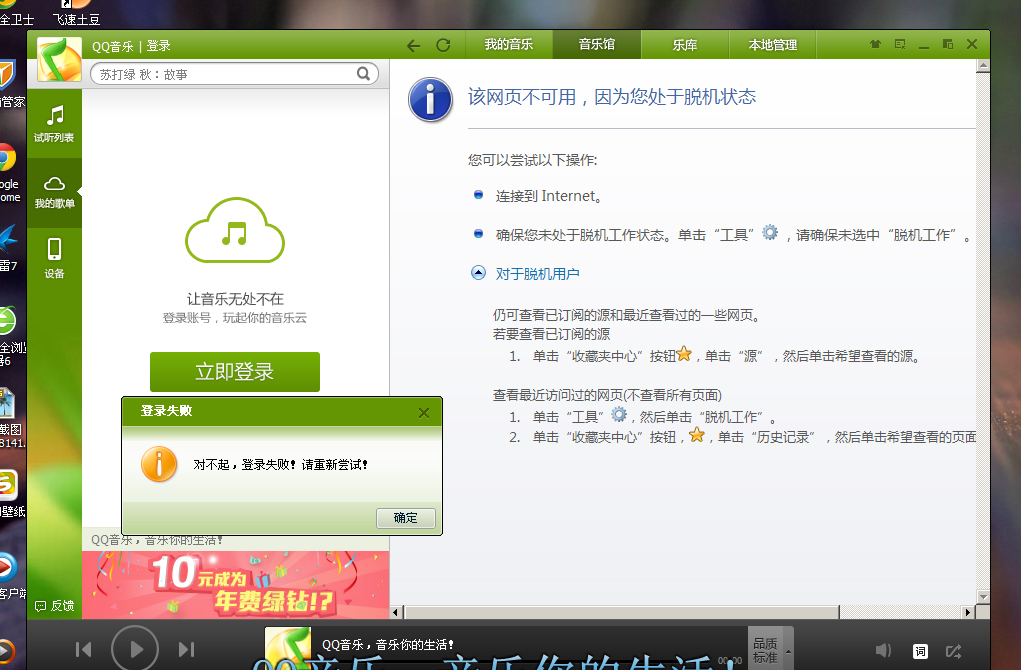Click the search magnifier icon
The height and width of the screenshot is (670, 1021).
[x=363, y=74]
